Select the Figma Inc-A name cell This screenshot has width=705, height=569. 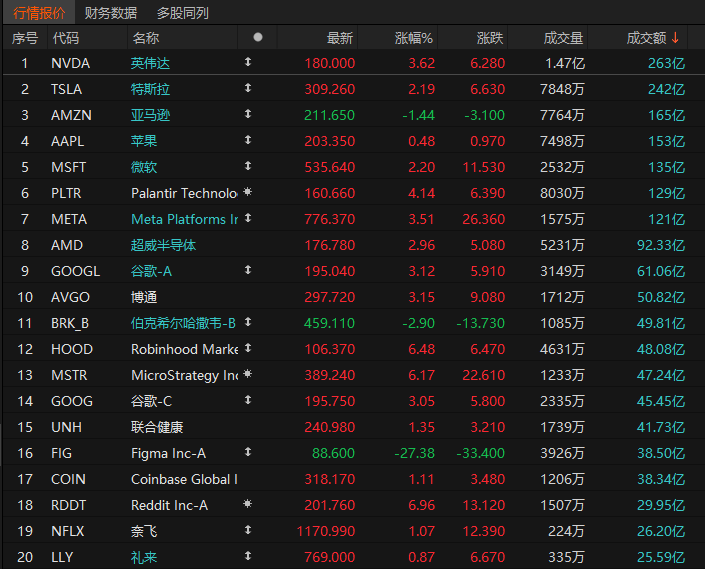coord(168,453)
